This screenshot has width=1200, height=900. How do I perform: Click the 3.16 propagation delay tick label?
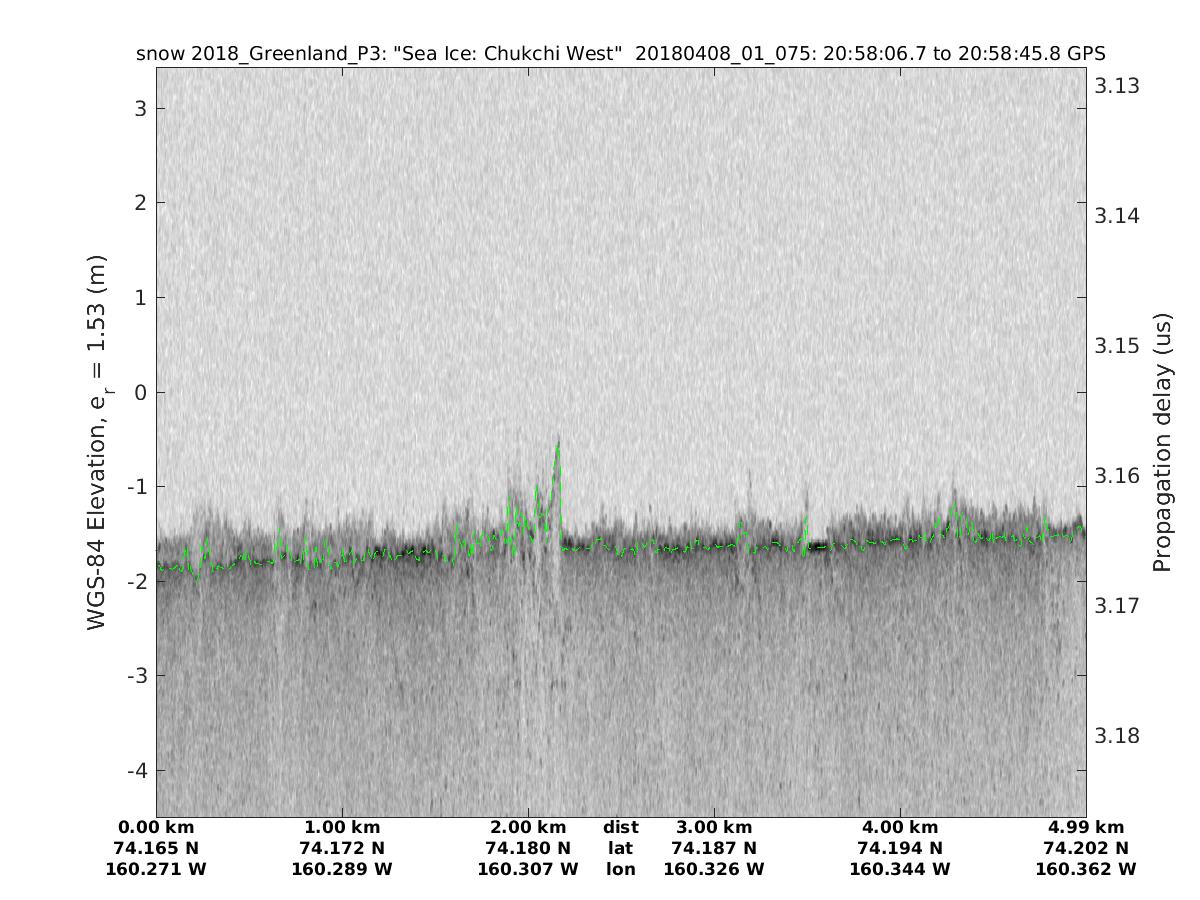point(1116,476)
